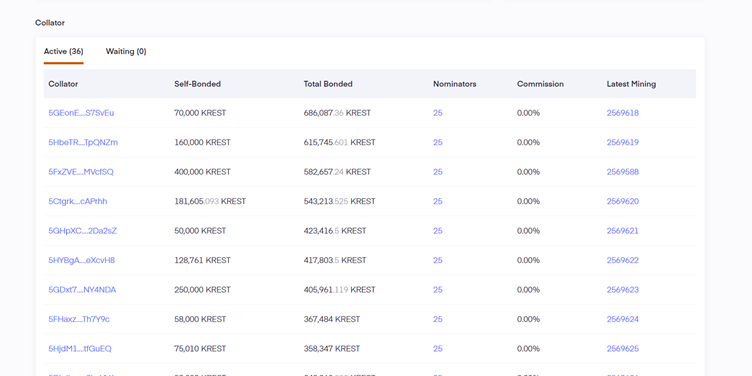Select self-bonded value 75,010 KREST
This screenshot has height=376, width=752.
pyautogui.click(x=200, y=349)
